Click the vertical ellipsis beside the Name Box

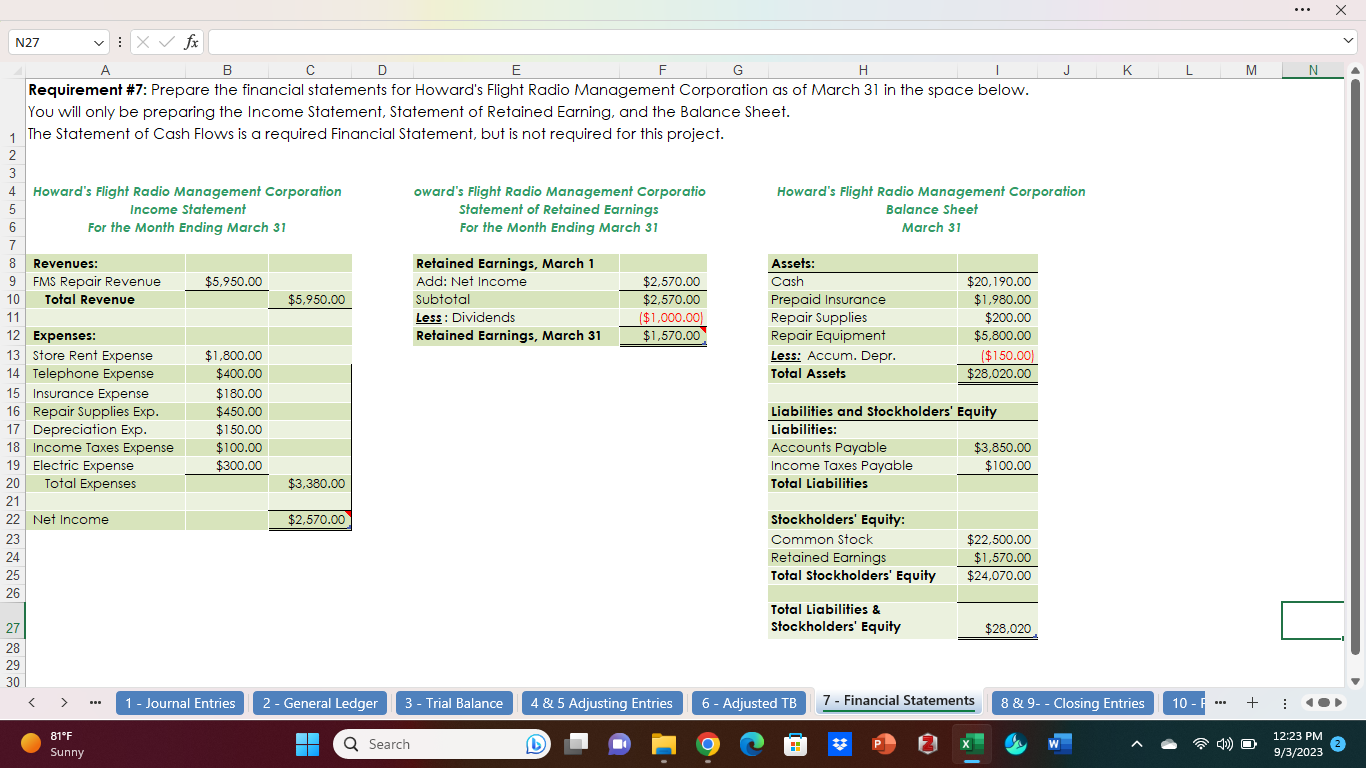coord(119,42)
